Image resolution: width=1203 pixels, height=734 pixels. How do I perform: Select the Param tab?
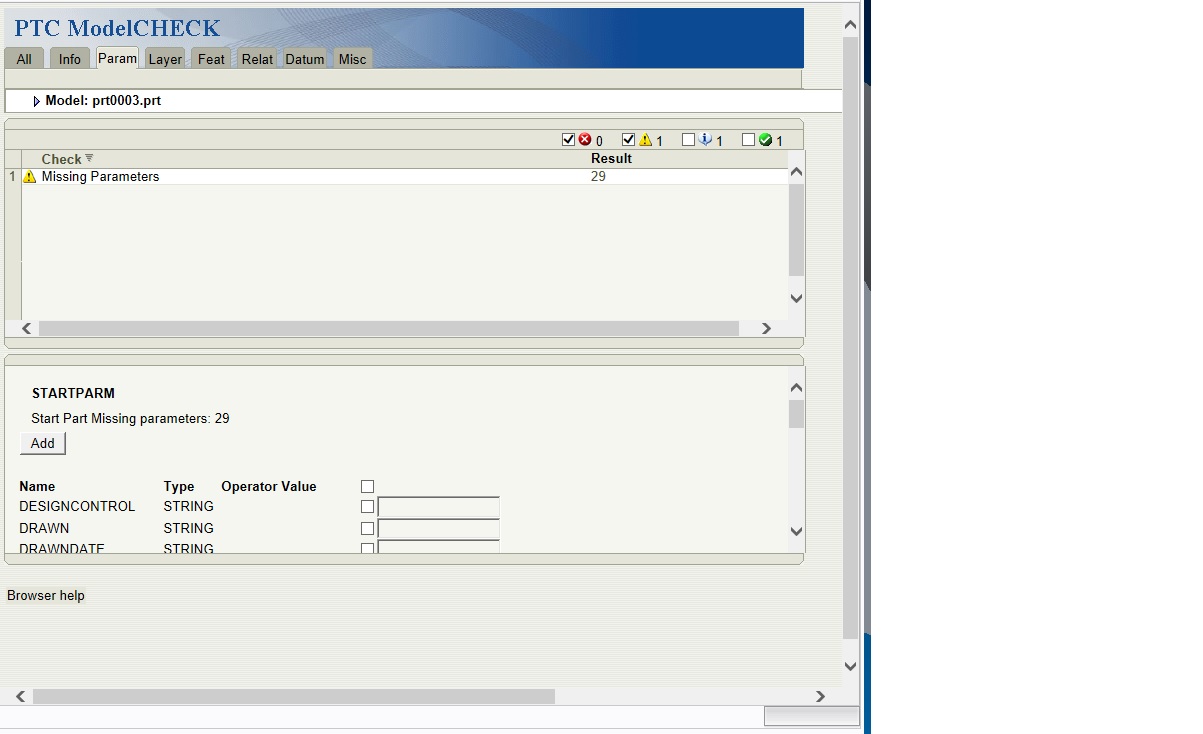[117, 58]
